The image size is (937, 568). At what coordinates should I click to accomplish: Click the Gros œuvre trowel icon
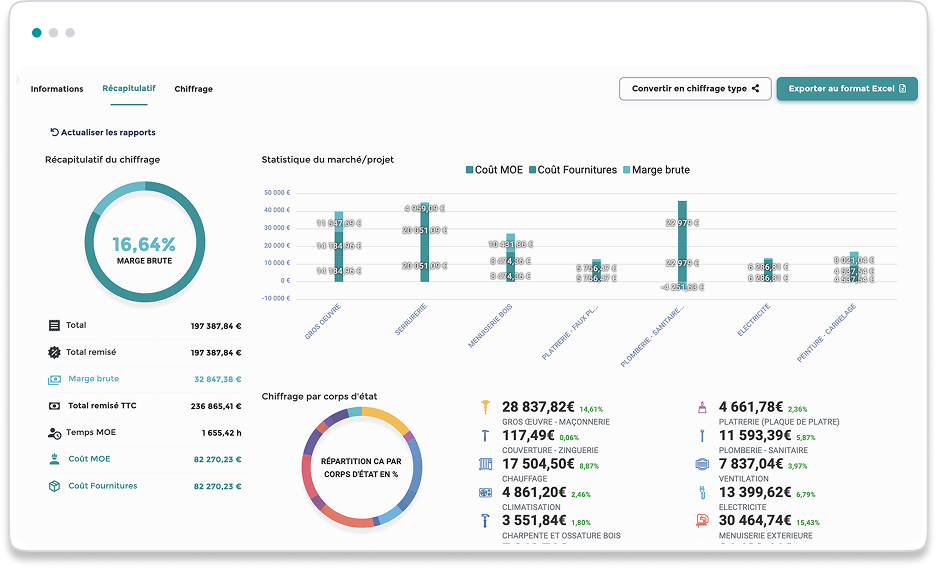pyautogui.click(x=485, y=407)
